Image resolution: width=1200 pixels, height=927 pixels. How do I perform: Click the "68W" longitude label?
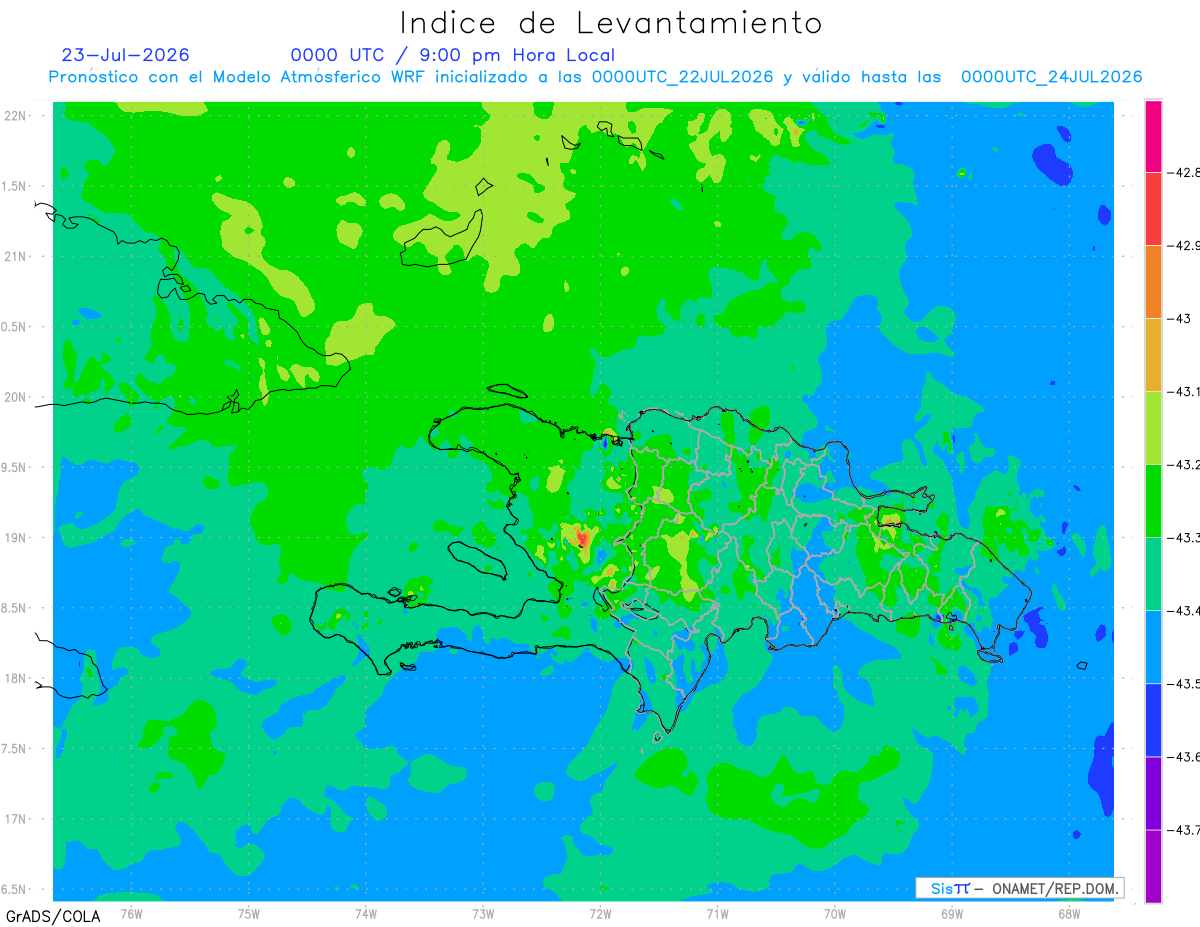(x=1069, y=914)
